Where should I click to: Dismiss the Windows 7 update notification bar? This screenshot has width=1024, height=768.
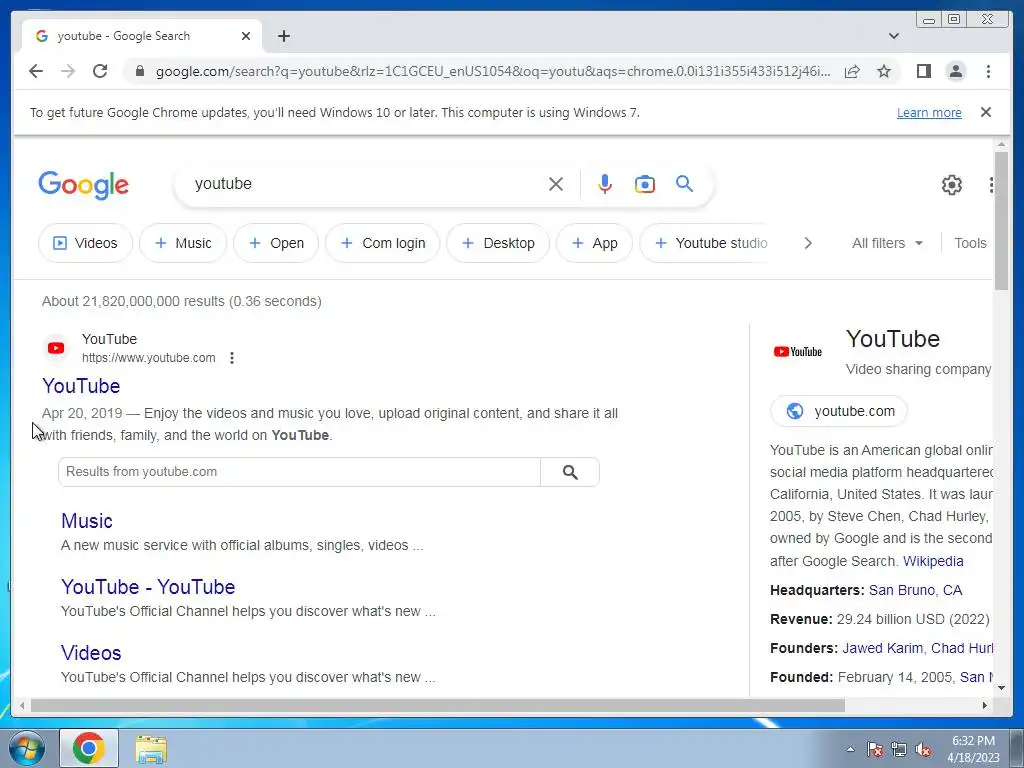(986, 112)
